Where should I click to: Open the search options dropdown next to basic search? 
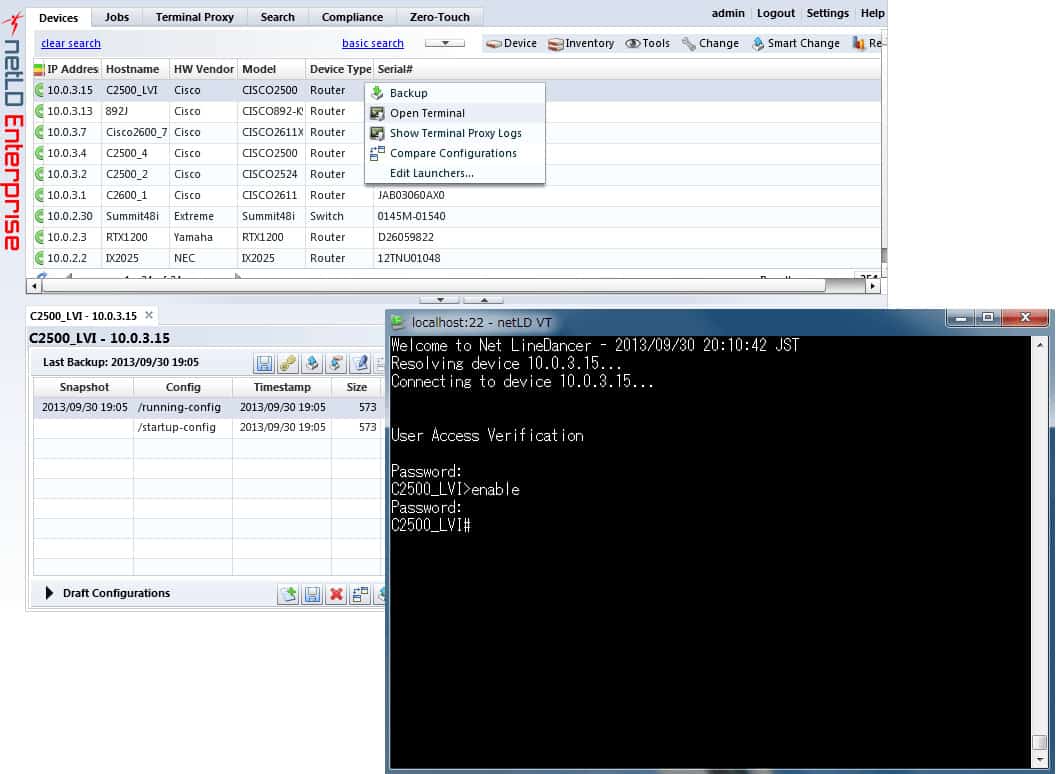tap(444, 43)
